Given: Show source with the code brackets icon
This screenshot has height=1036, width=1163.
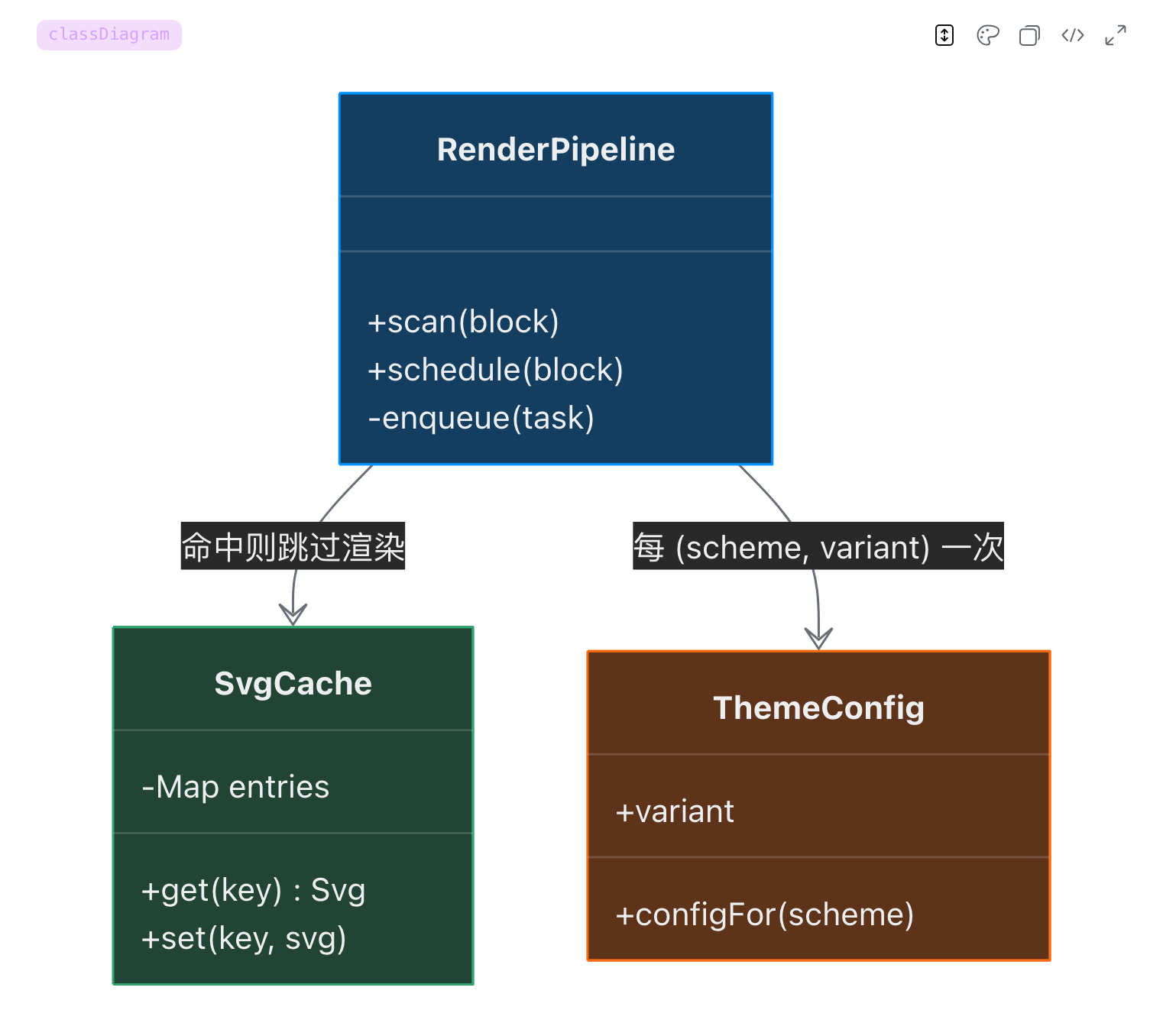Looking at the screenshot, I should tap(1073, 35).
